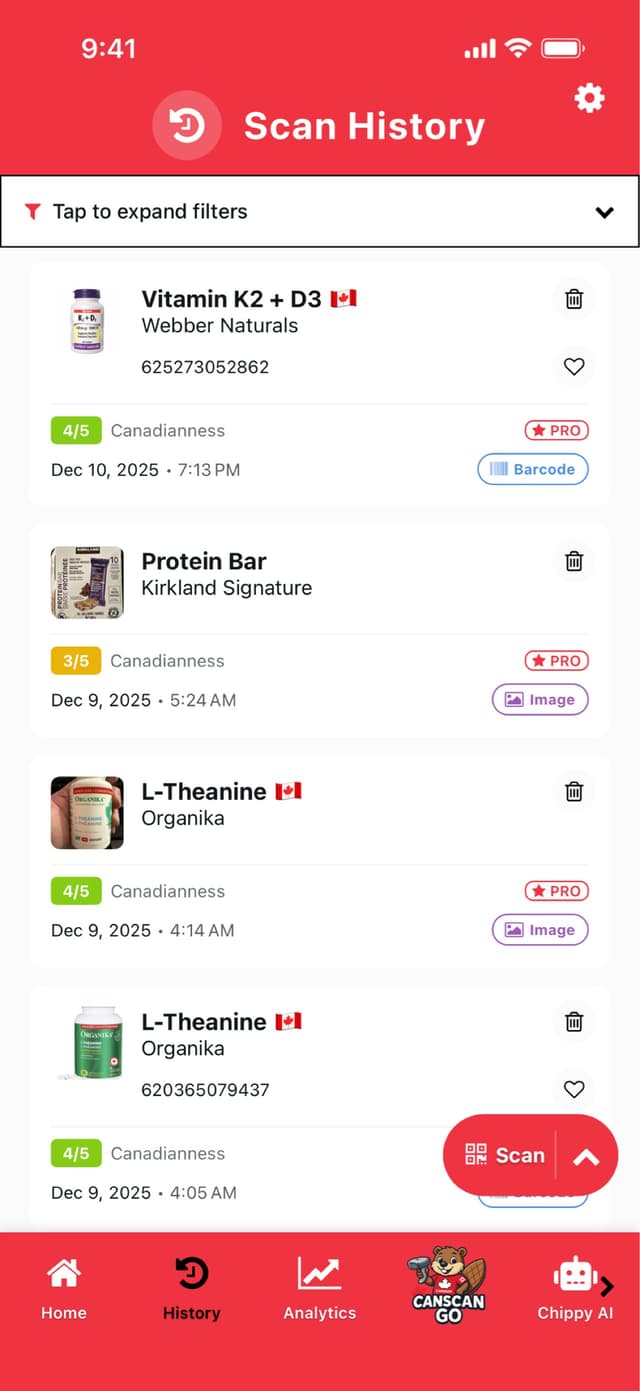
Task: Open the PRO badge on Protein Bar
Action: (x=556, y=661)
